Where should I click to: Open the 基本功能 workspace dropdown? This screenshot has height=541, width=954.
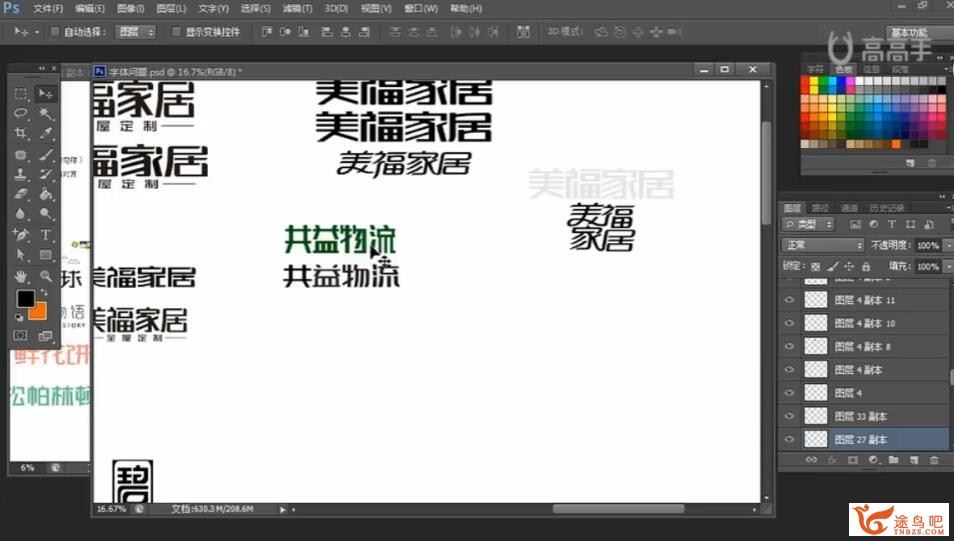[920, 32]
